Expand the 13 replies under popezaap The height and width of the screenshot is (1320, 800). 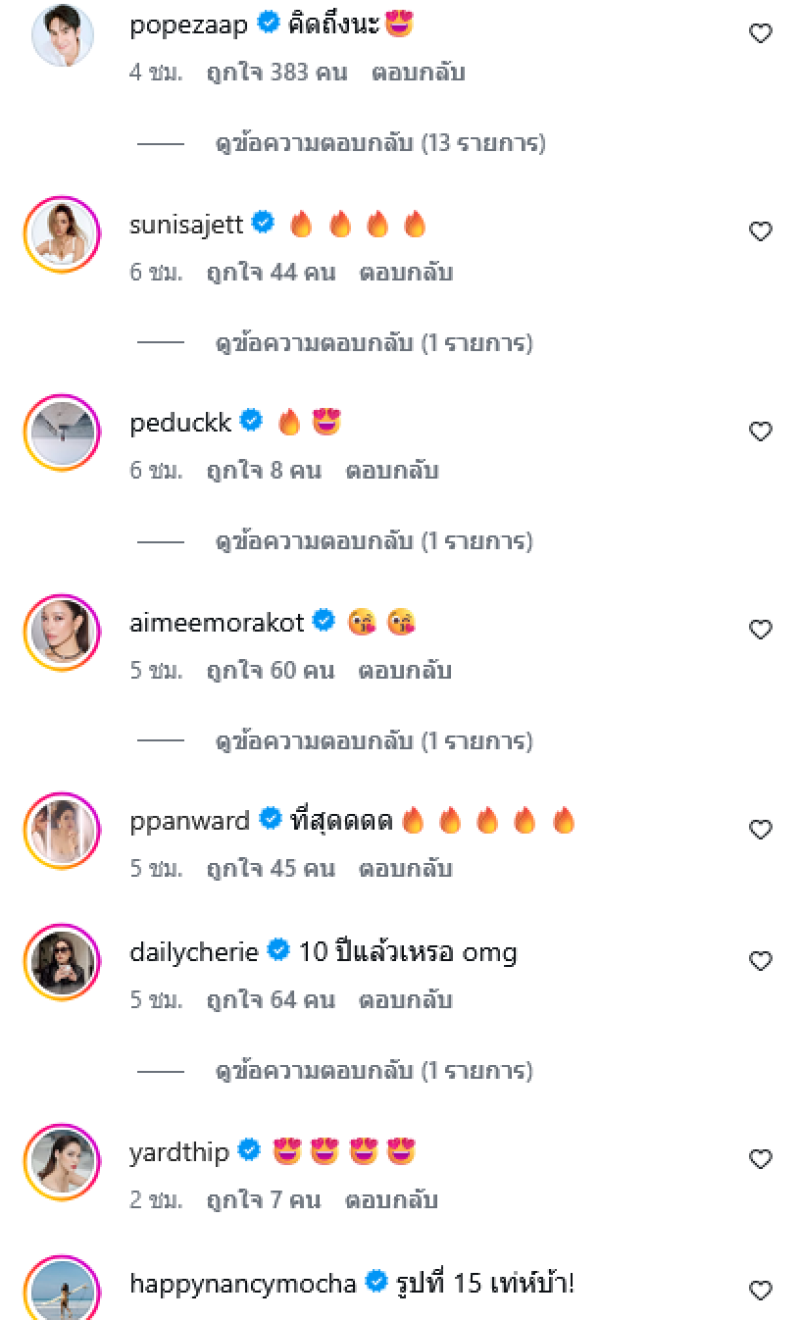point(380,144)
